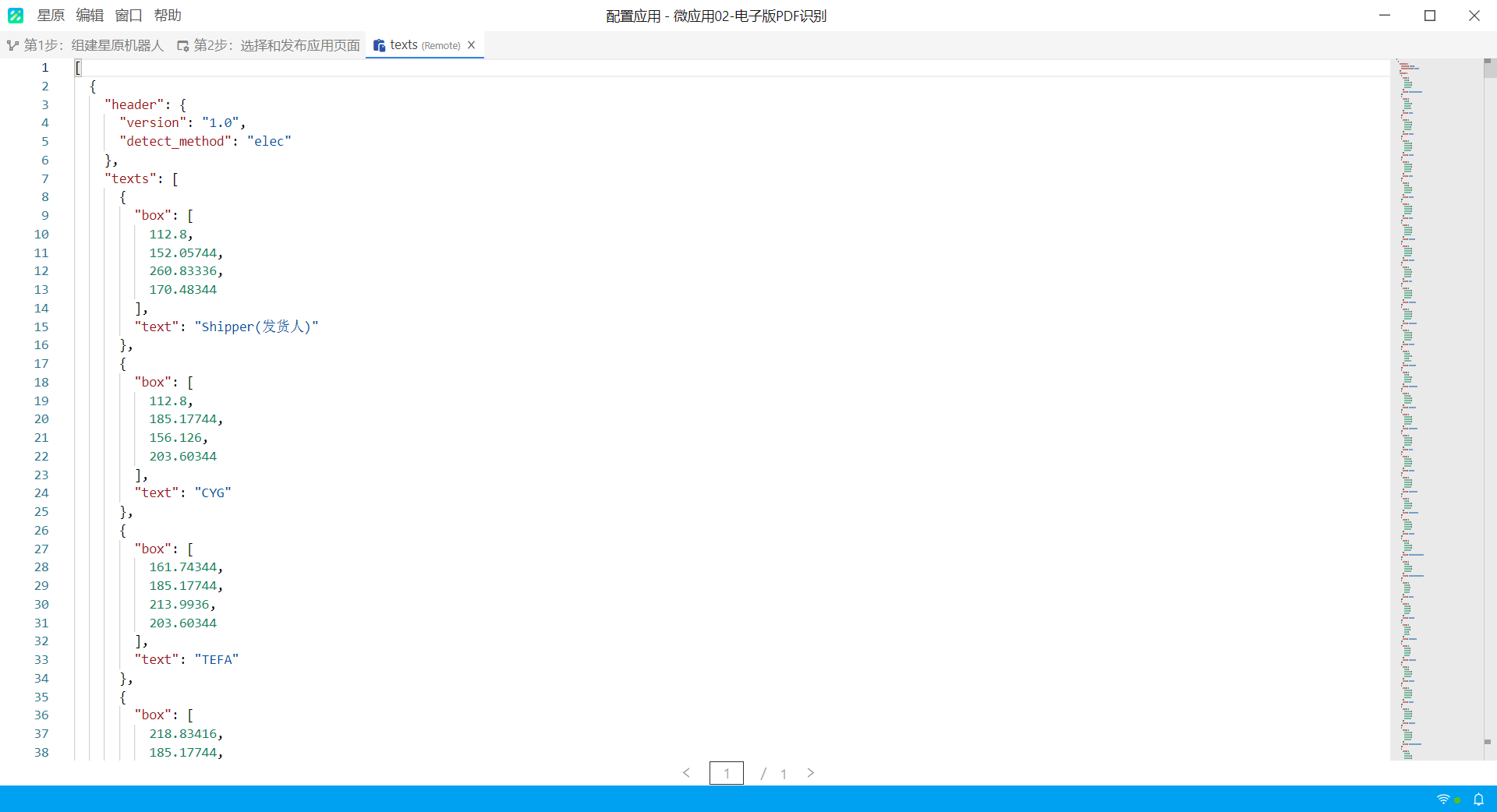
Task: Open notifications via the bell icon
Action: pyautogui.click(x=1478, y=800)
